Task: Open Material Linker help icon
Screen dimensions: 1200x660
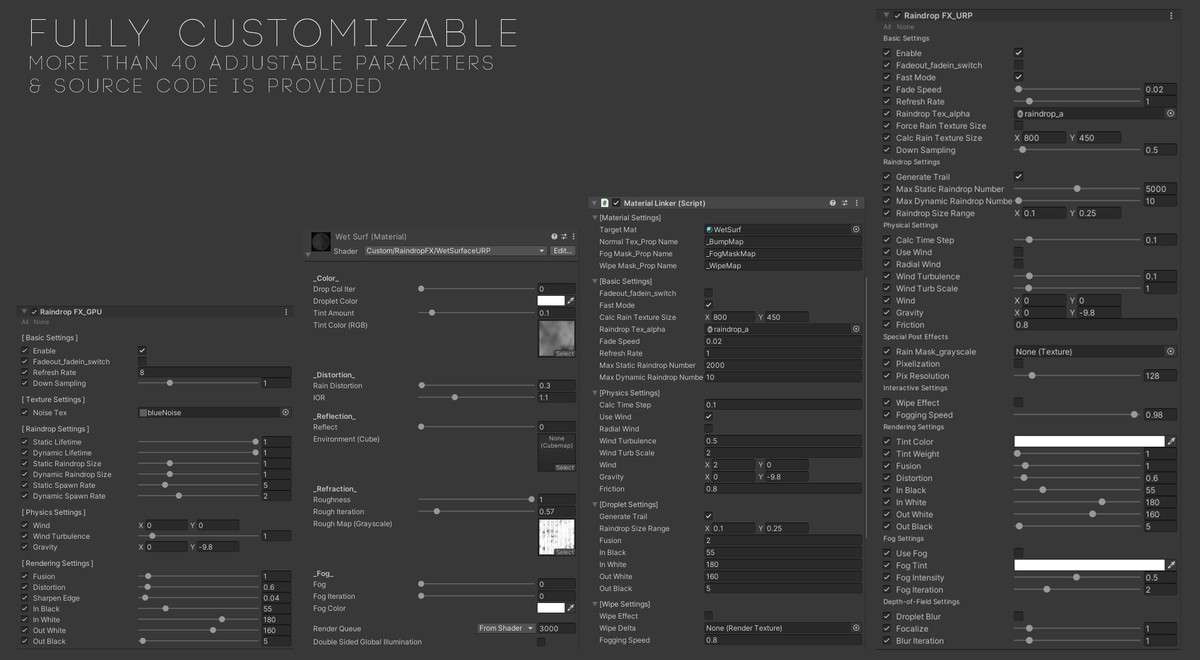Action: coord(831,203)
